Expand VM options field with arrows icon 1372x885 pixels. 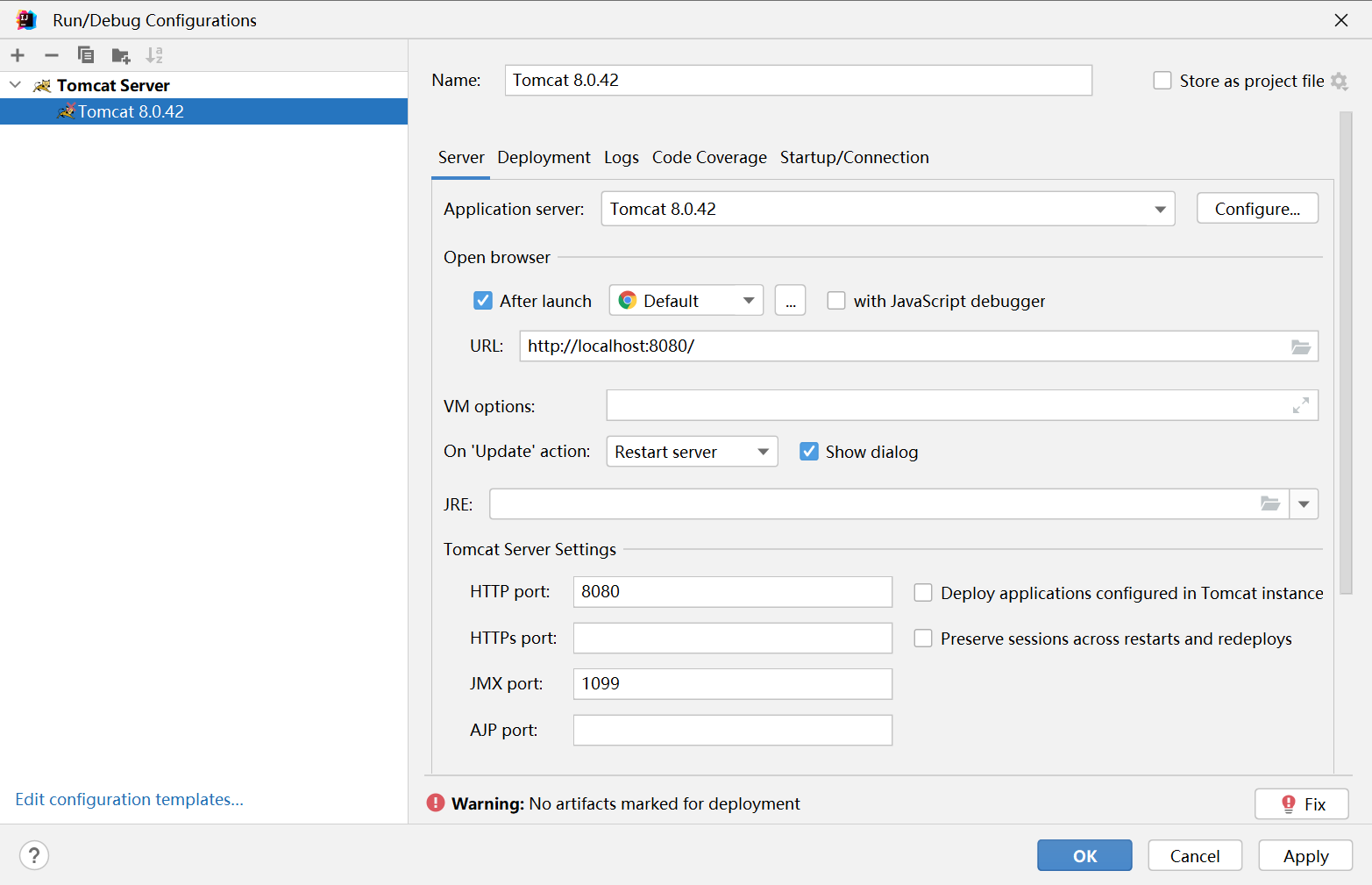1301,405
